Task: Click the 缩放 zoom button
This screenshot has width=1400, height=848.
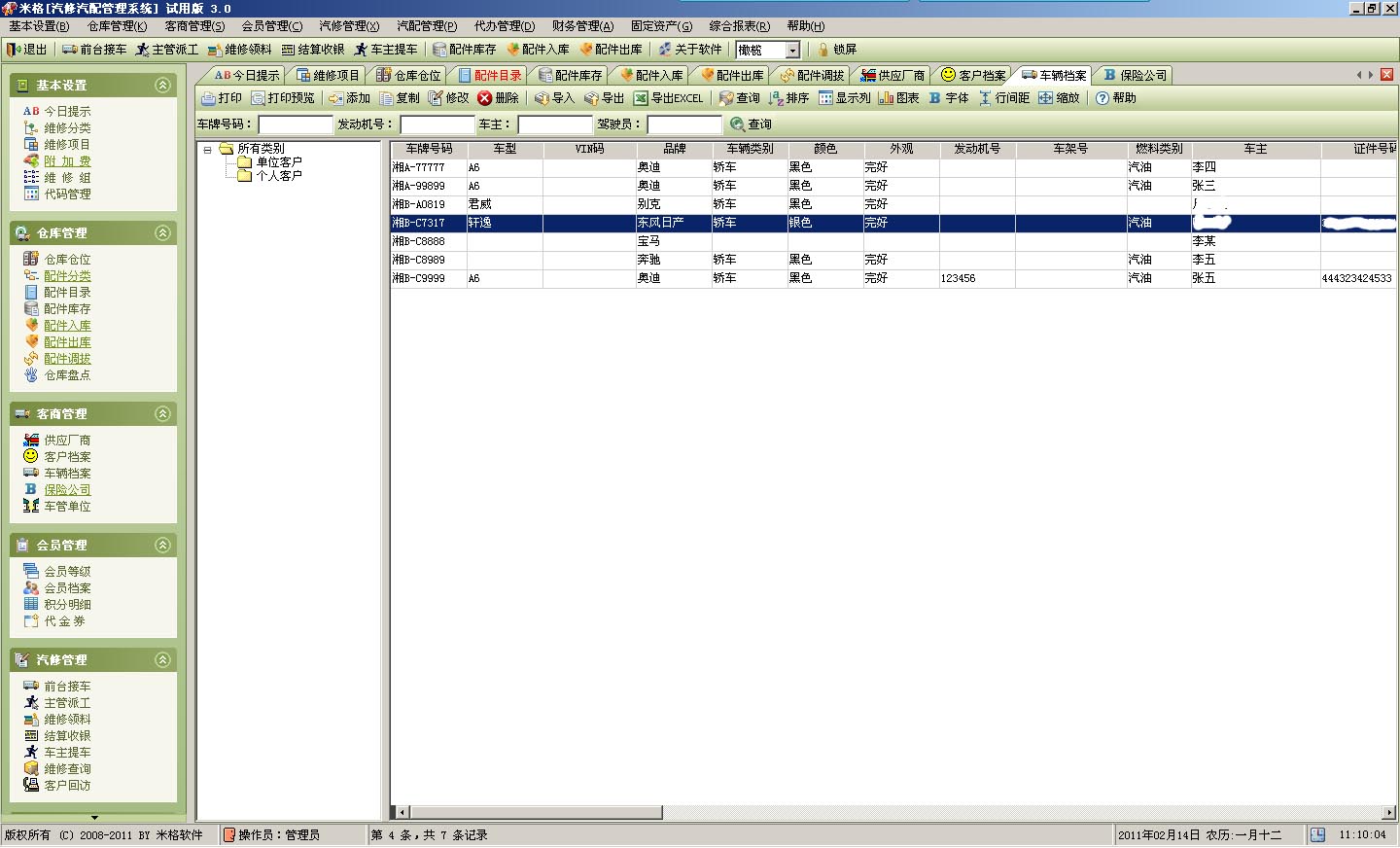Action: point(1059,98)
